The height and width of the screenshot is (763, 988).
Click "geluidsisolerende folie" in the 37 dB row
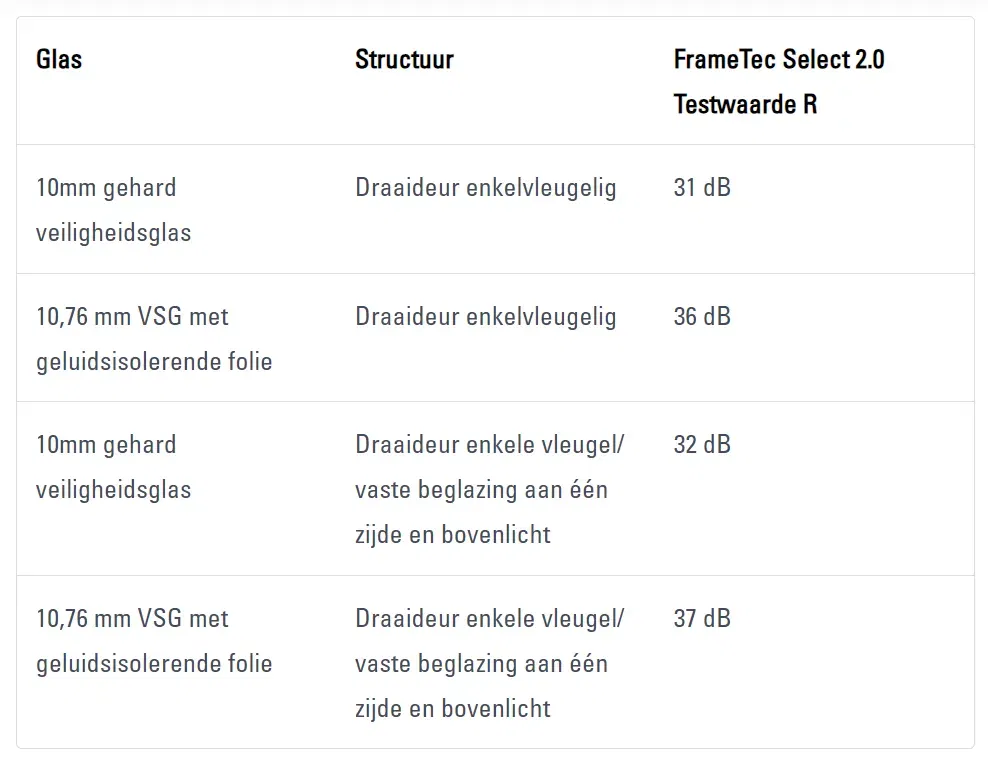pos(154,664)
